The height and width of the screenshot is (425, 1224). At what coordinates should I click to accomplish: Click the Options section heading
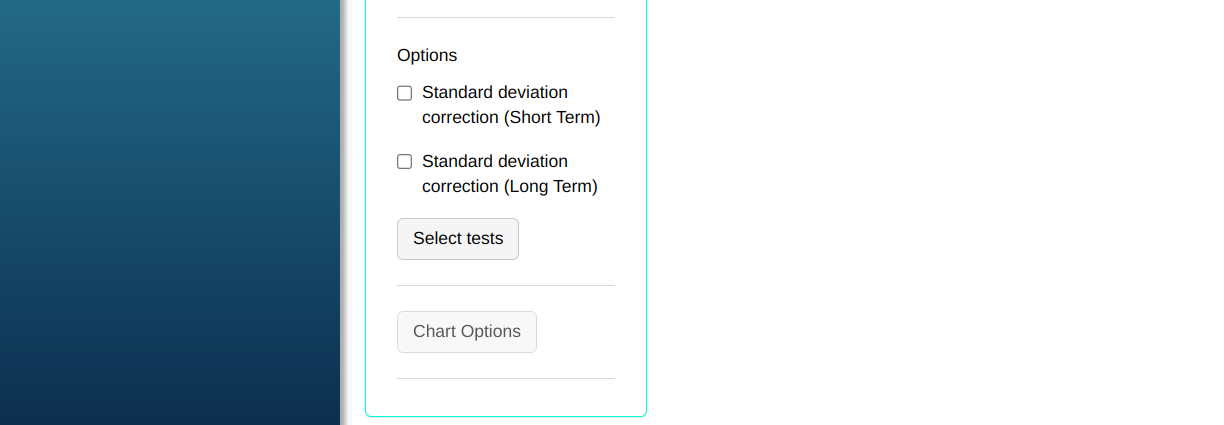click(x=427, y=56)
